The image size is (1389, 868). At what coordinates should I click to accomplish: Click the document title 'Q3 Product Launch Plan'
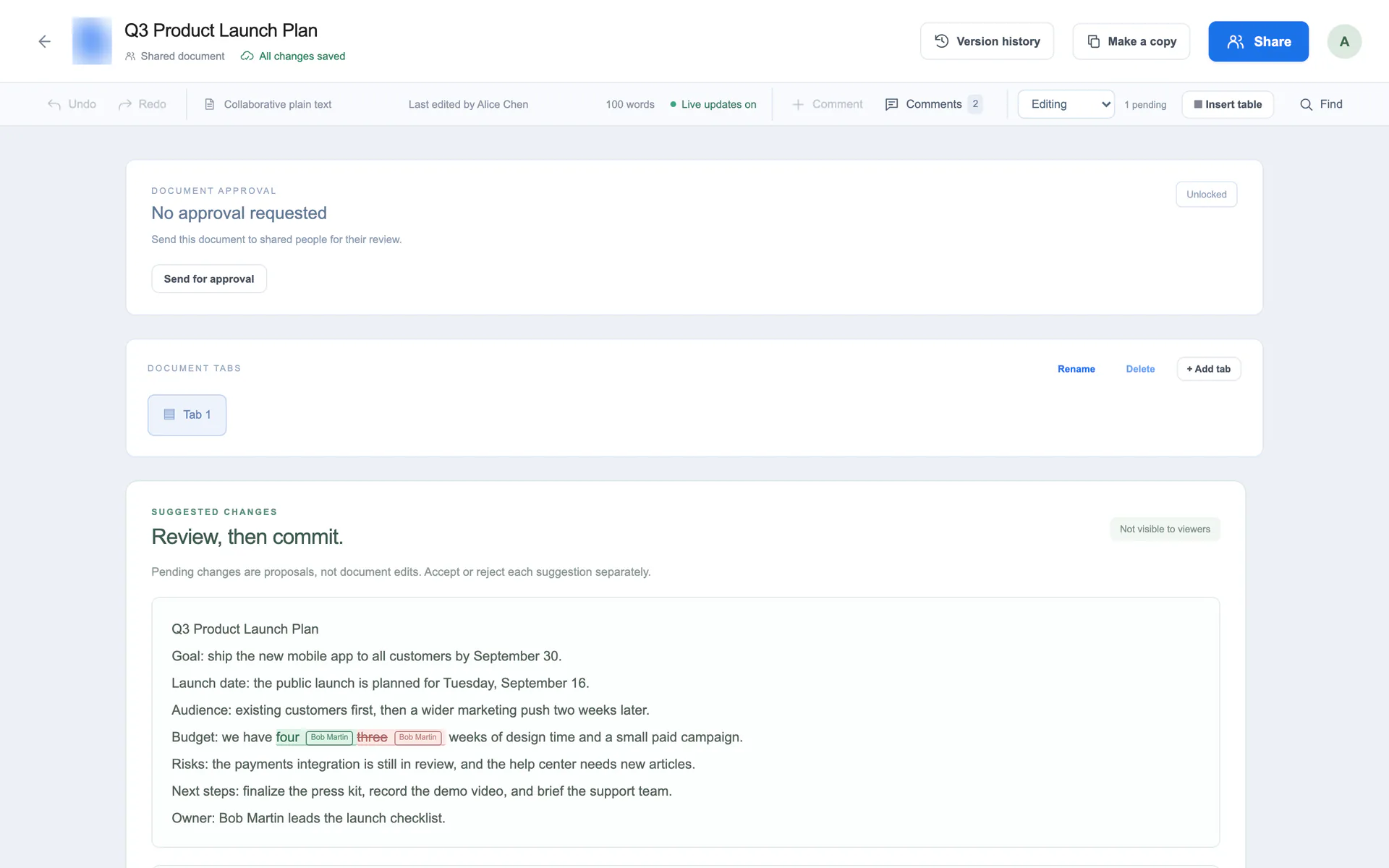221,30
